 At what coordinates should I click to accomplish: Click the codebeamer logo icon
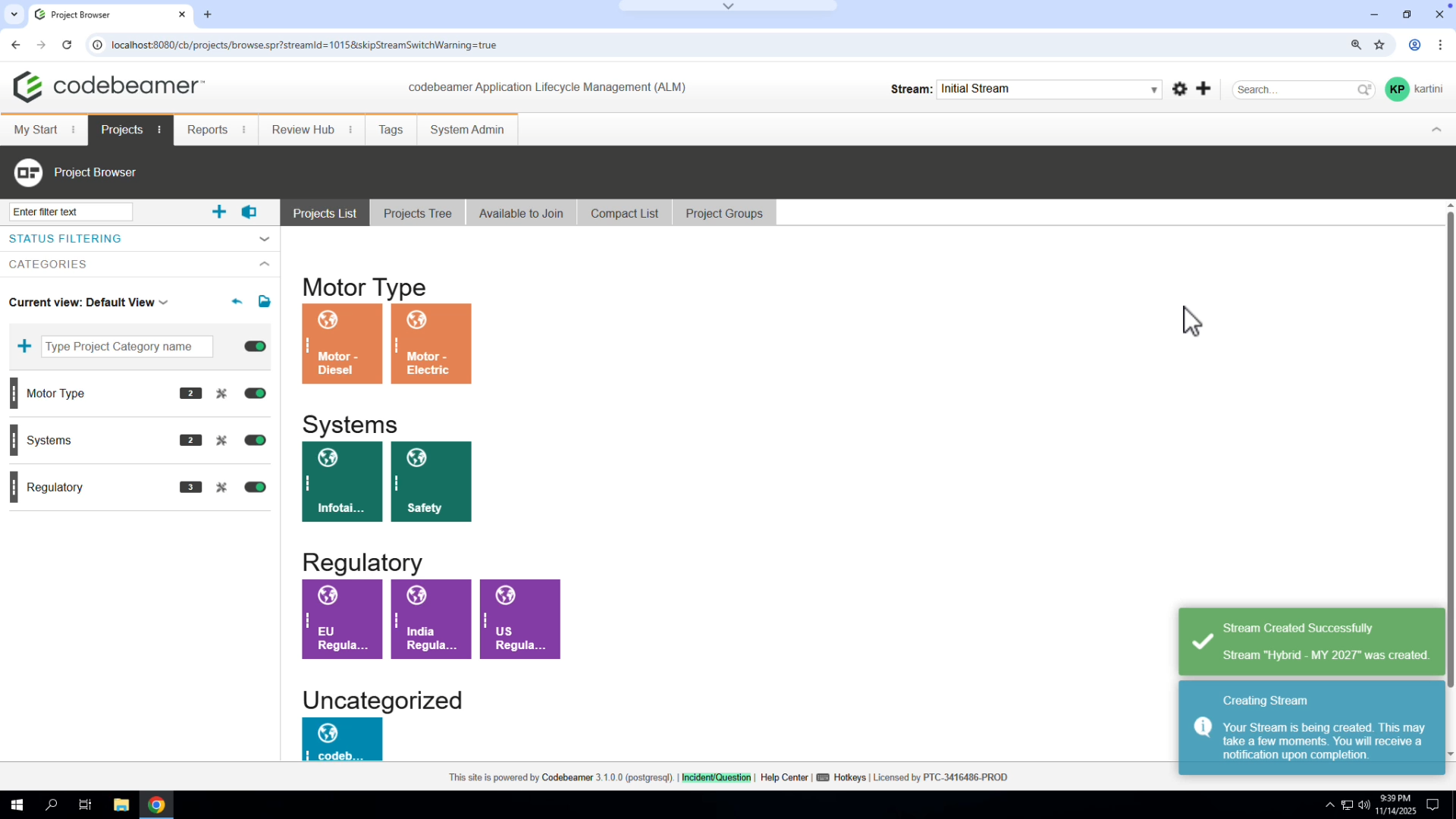(x=28, y=87)
